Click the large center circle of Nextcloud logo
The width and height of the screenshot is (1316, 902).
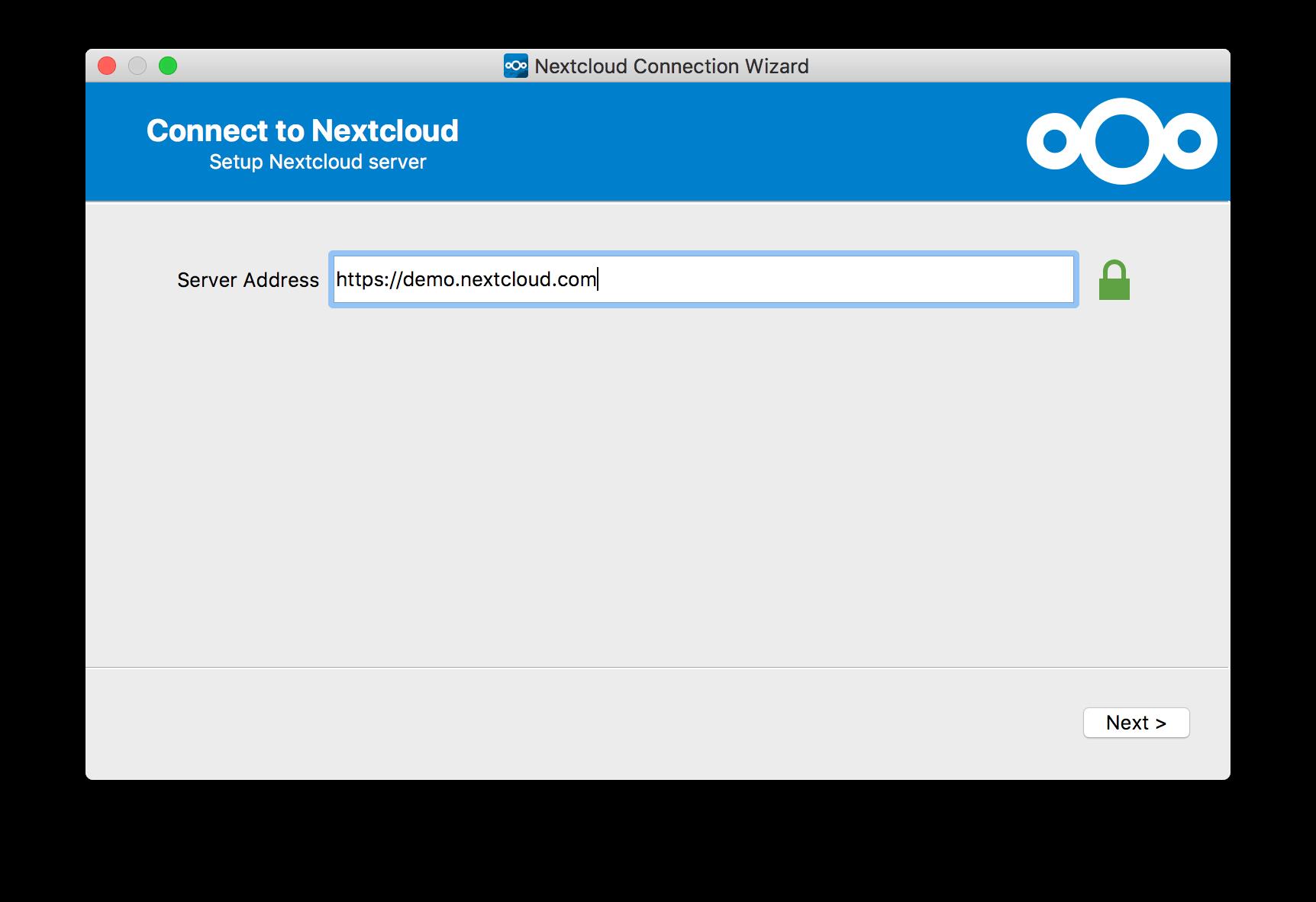click(x=1121, y=141)
